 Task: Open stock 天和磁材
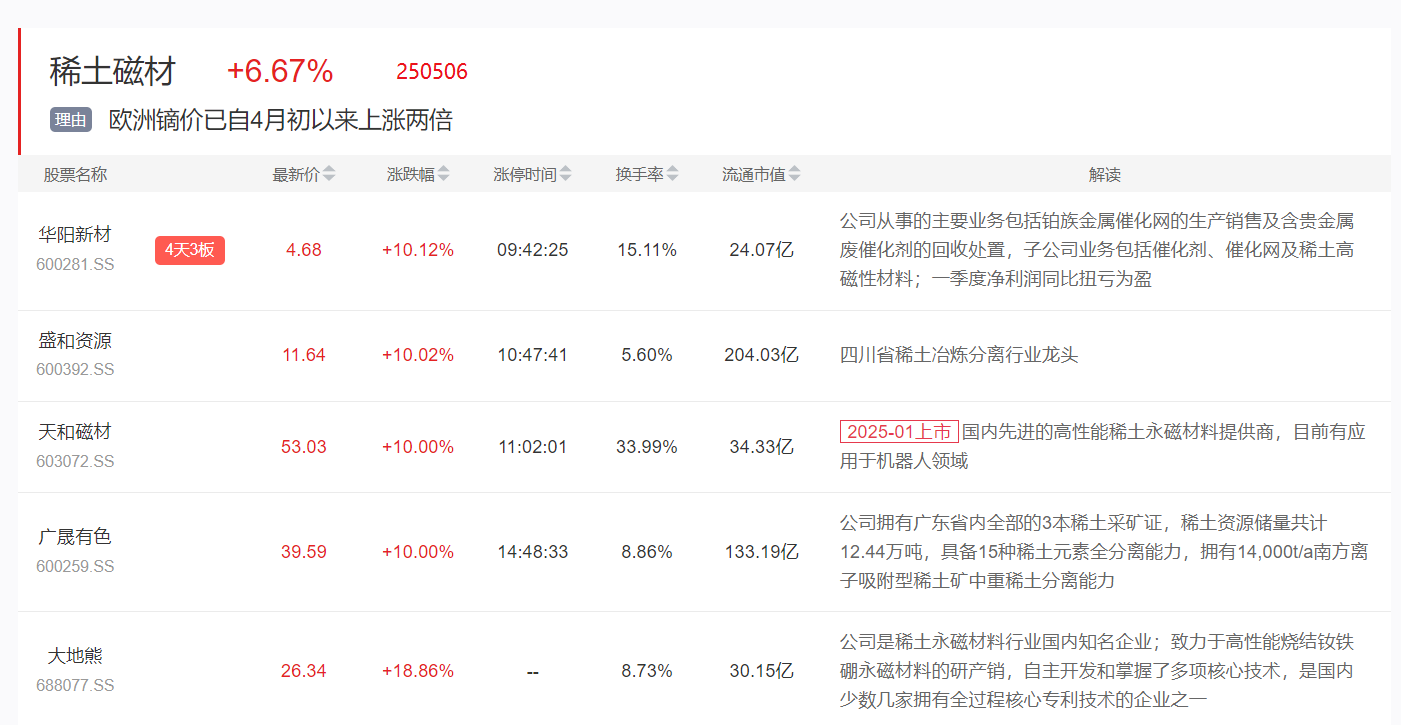tap(75, 432)
